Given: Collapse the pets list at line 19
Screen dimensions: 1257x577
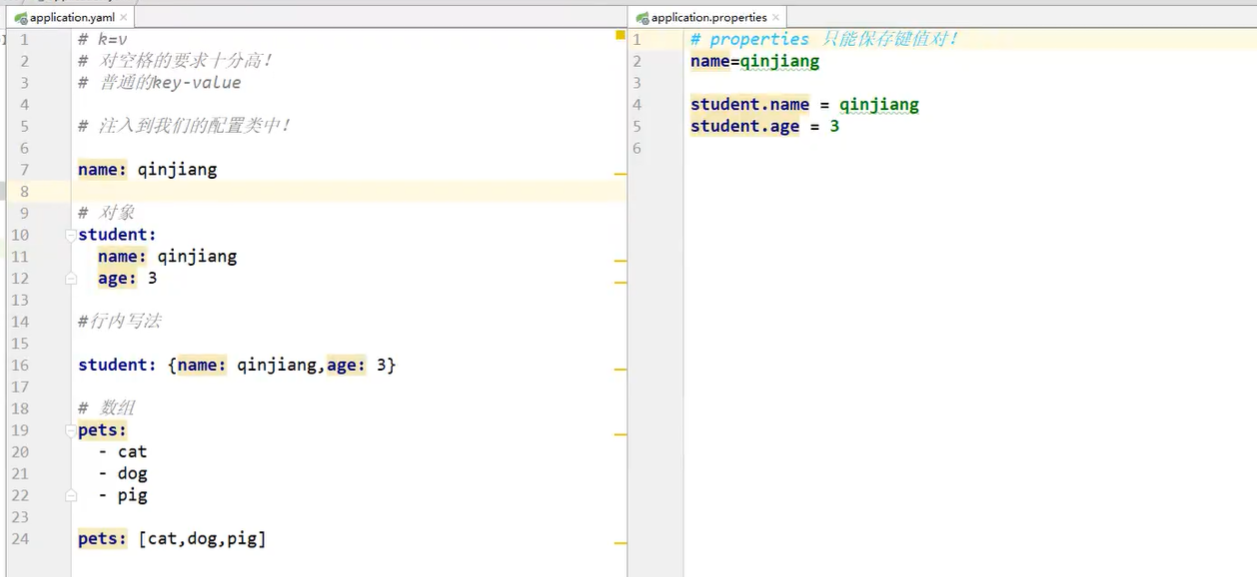Looking at the screenshot, I should pyautogui.click(x=71, y=430).
